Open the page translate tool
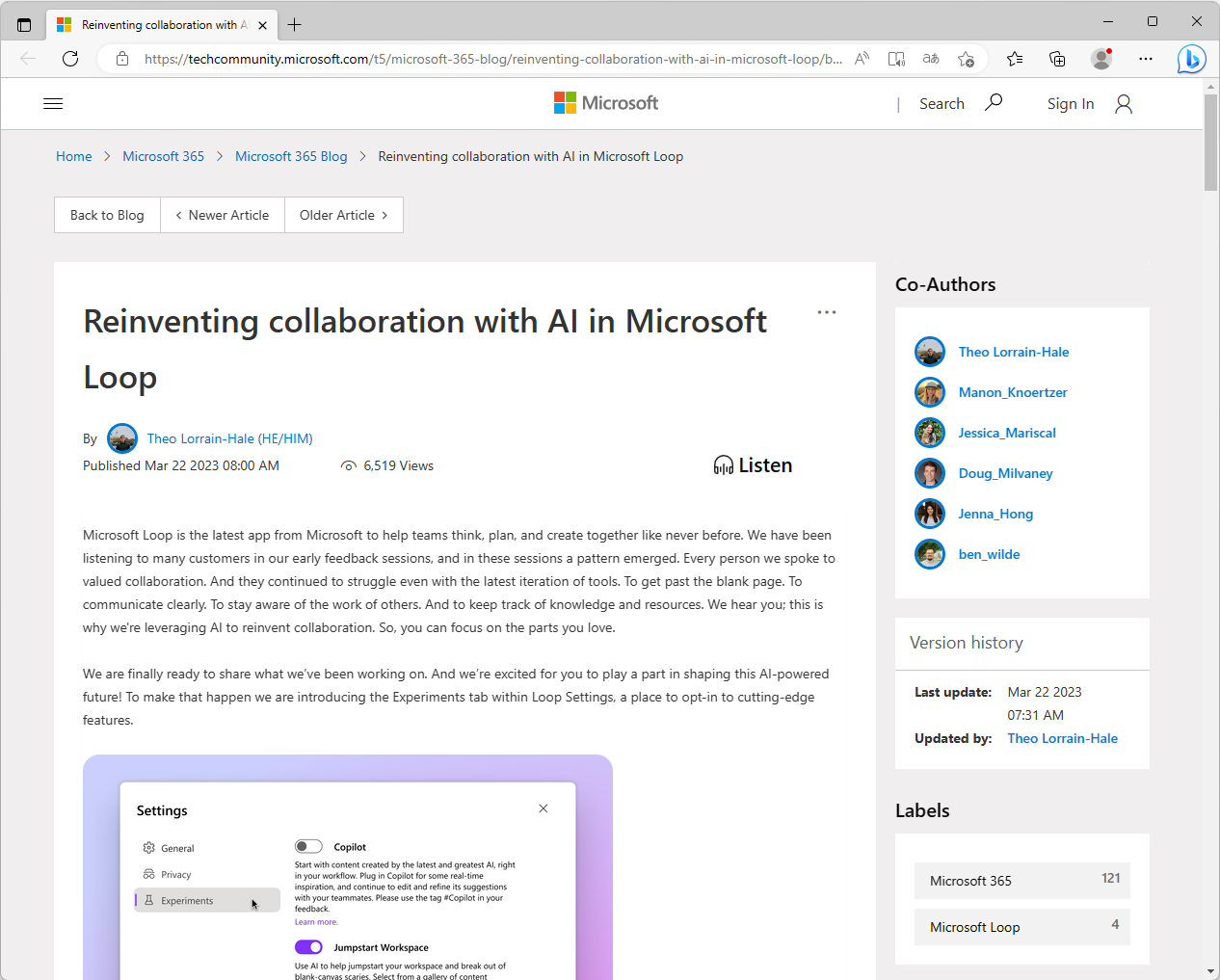 931,59
